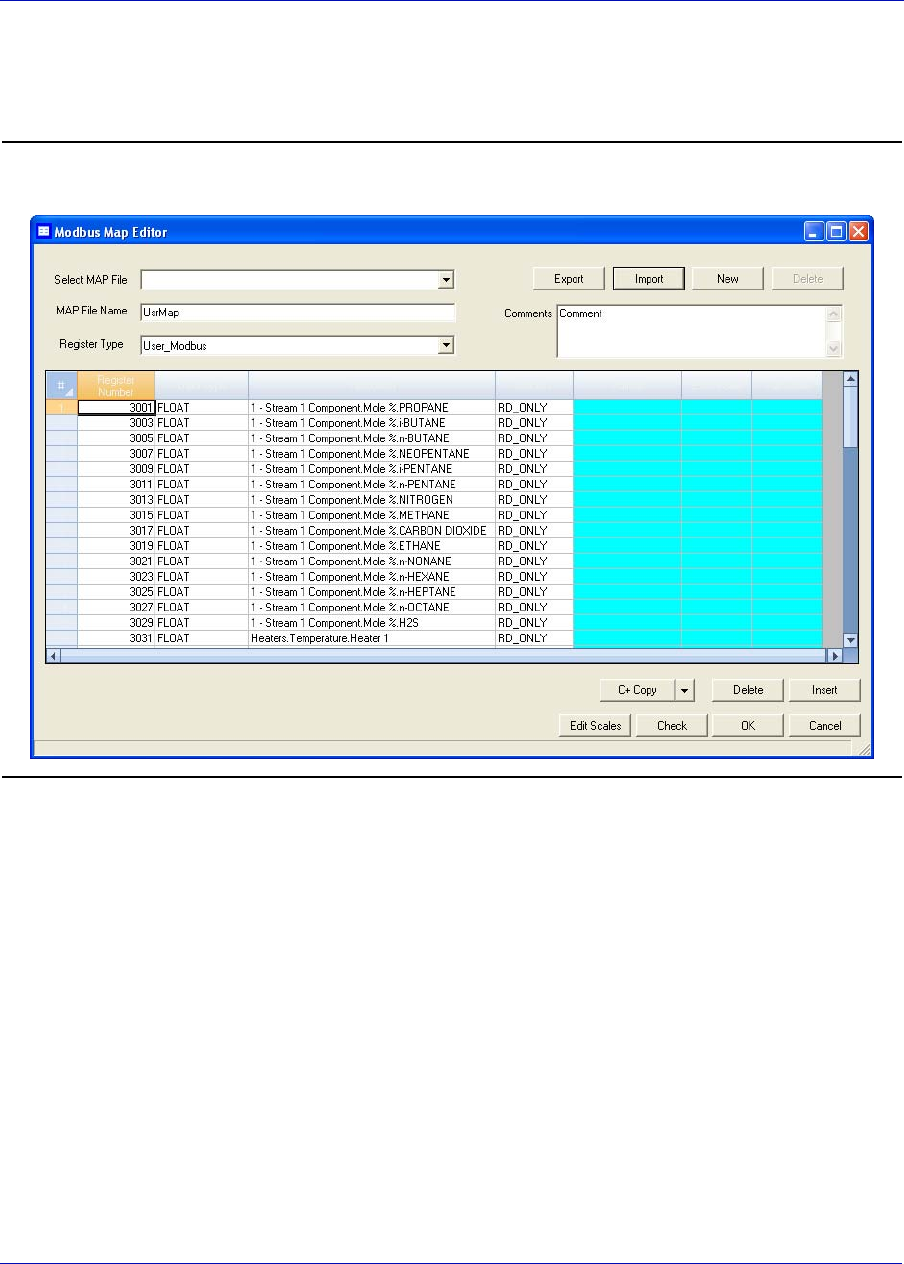Select row header numbered 1
This screenshot has width=904, height=1264.
(62, 408)
